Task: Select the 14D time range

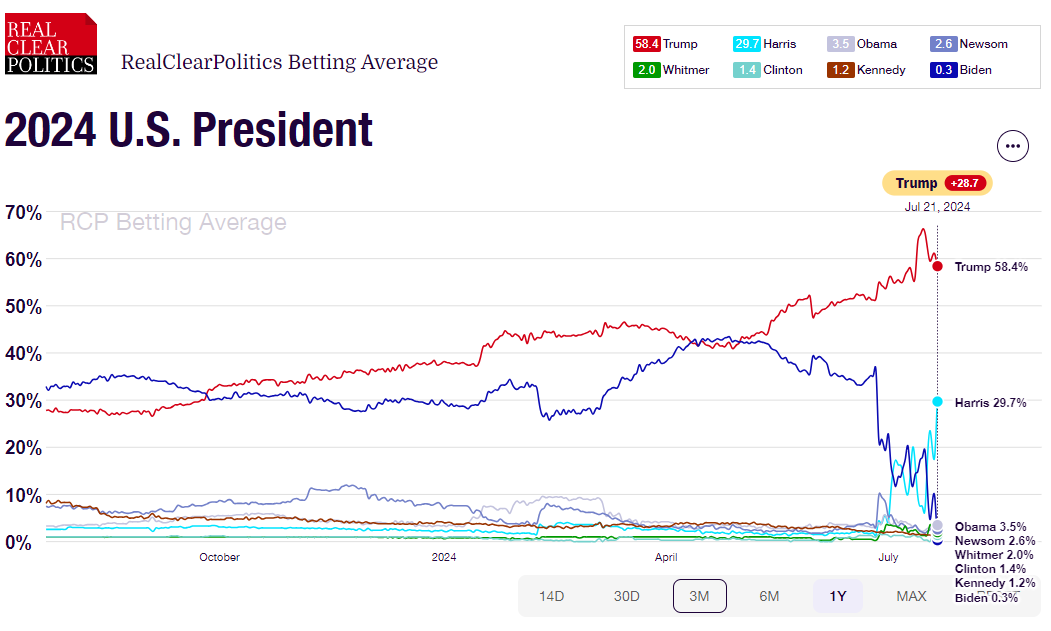Action: tap(552, 596)
